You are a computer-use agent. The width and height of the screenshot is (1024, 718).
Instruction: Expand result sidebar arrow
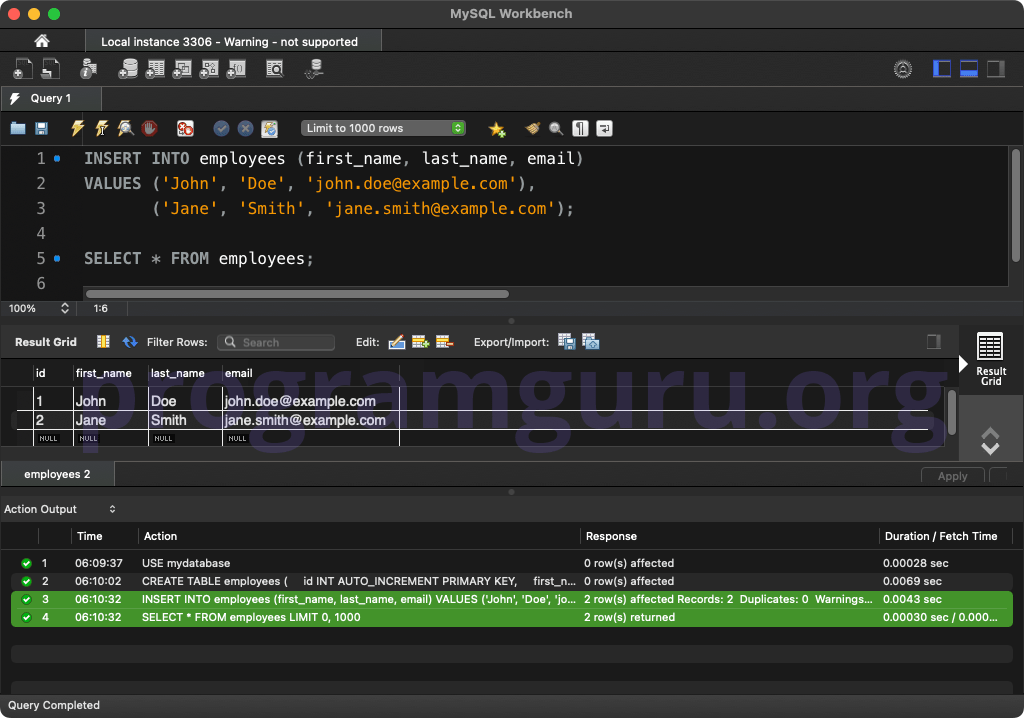963,364
